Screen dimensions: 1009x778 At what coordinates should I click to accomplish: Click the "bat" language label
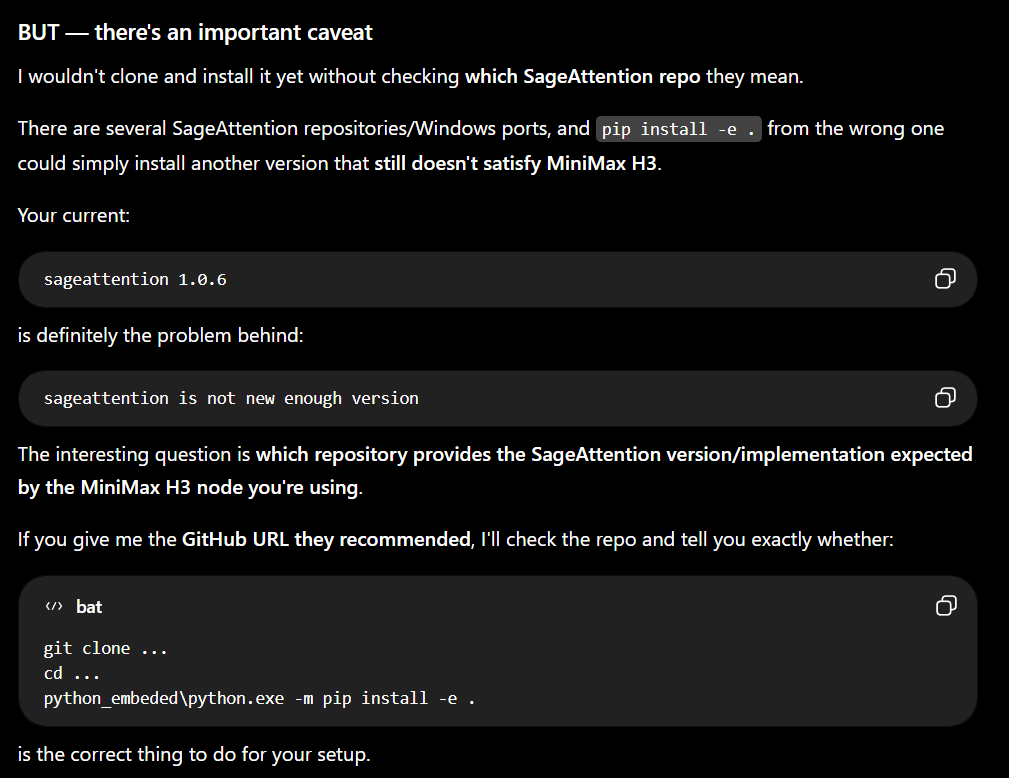tap(89, 607)
